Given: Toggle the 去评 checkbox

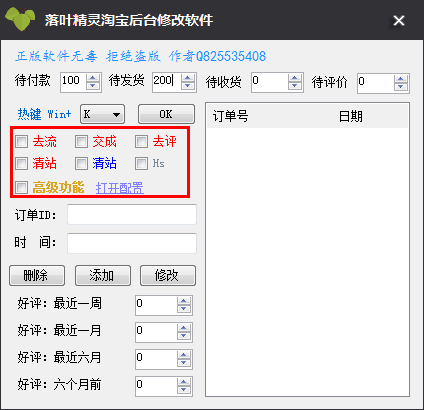Looking at the screenshot, I should point(141,142).
